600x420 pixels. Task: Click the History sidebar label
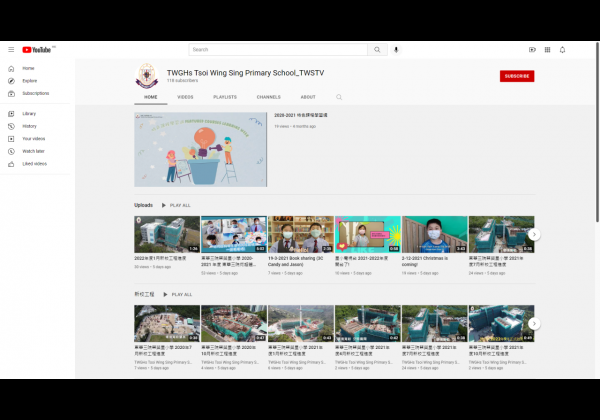[x=29, y=126]
